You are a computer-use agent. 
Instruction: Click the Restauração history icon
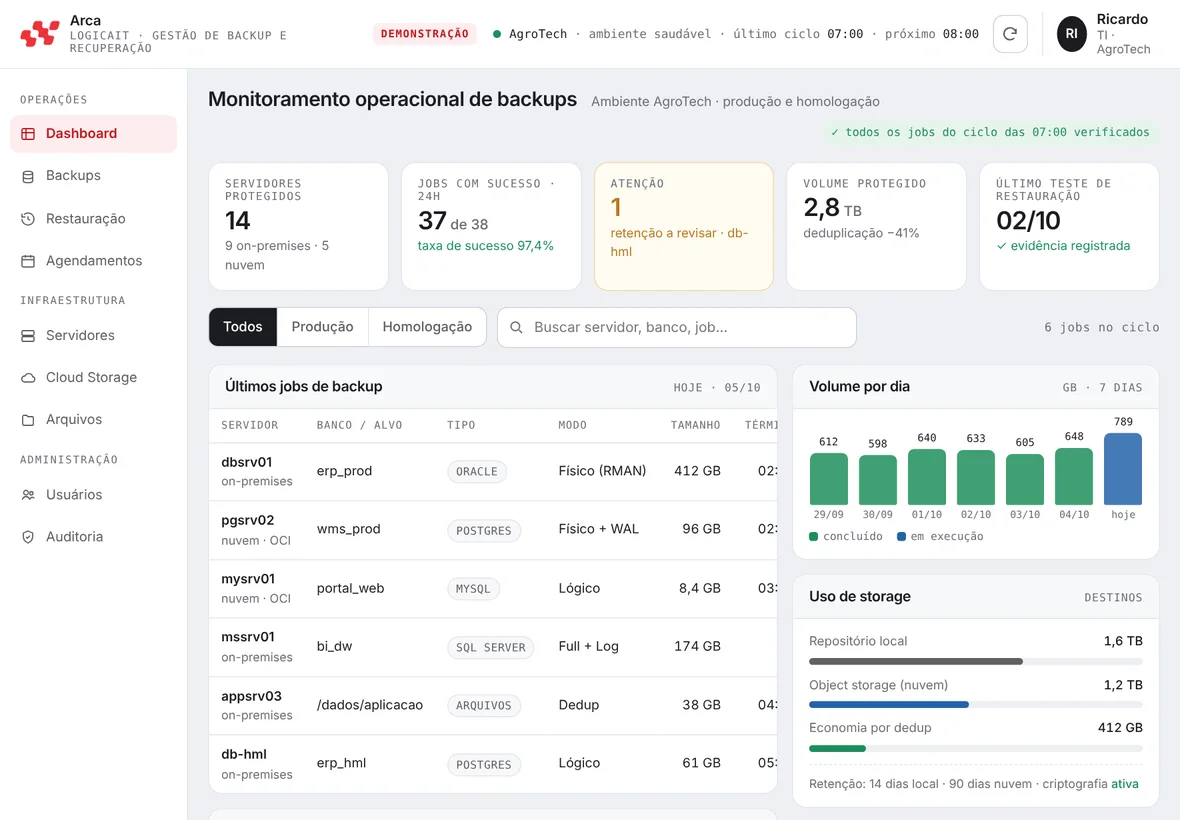28,219
